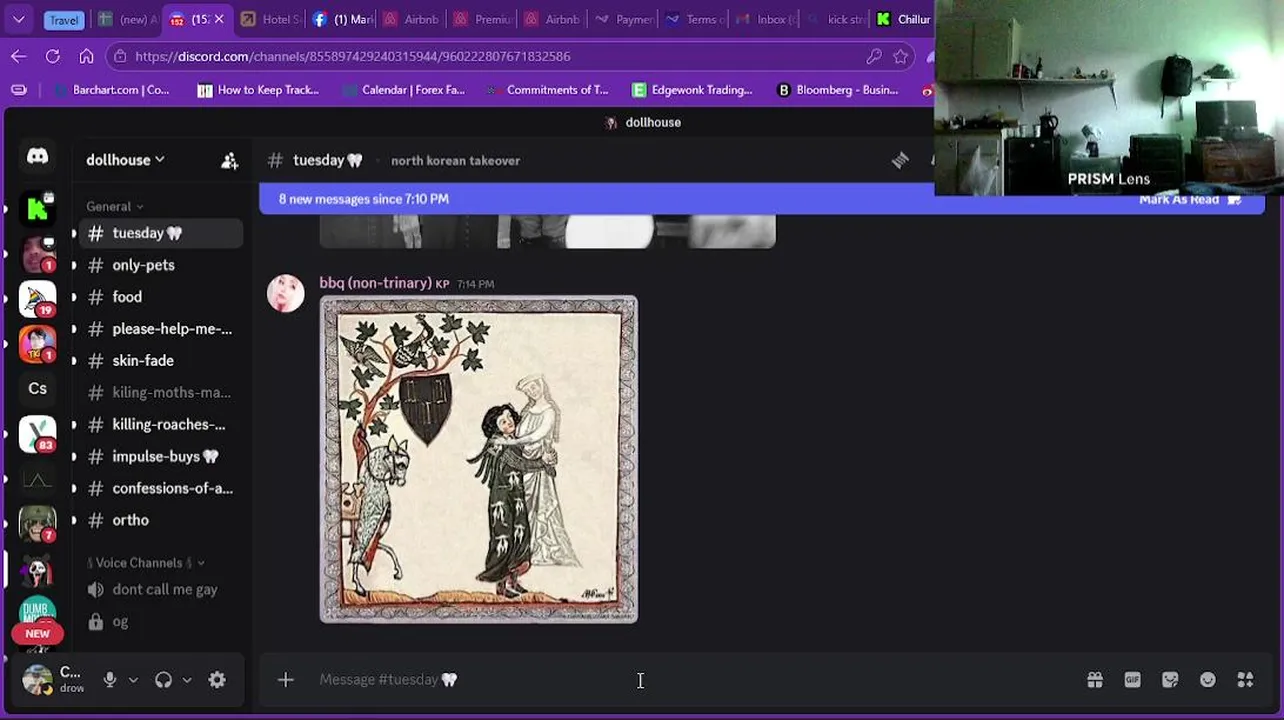The width and height of the screenshot is (1284, 720).
Task: Open the apps icon in message bar
Action: 1245,680
